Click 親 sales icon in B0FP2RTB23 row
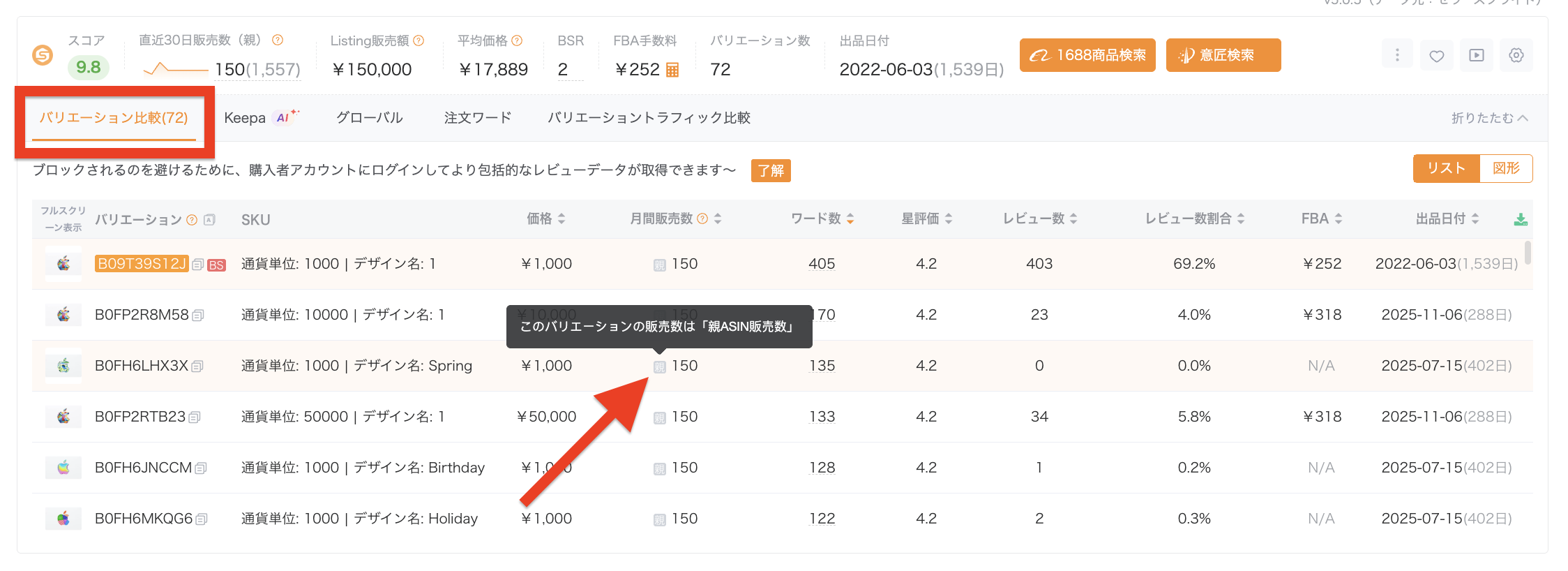The image size is (1568, 571). 659,418
